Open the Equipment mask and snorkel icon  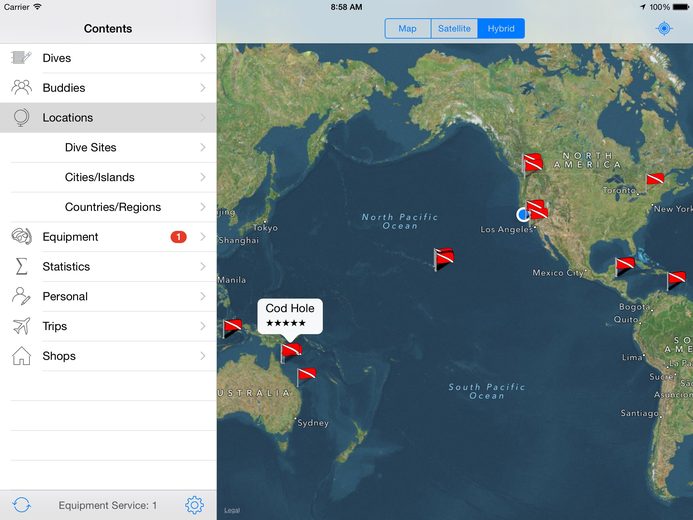pos(21,236)
